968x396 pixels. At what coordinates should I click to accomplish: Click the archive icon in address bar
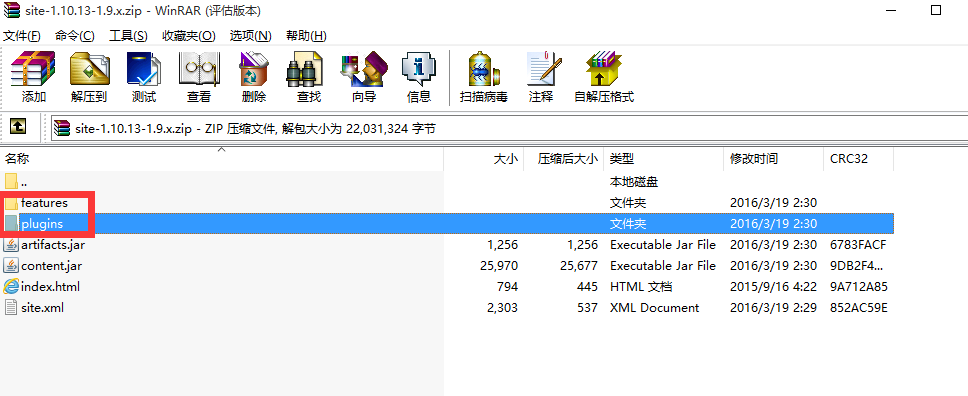[x=62, y=128]
